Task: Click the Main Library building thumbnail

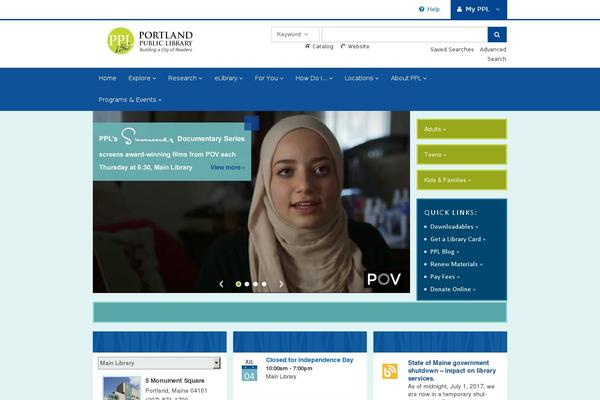Action: coord(122,388)
